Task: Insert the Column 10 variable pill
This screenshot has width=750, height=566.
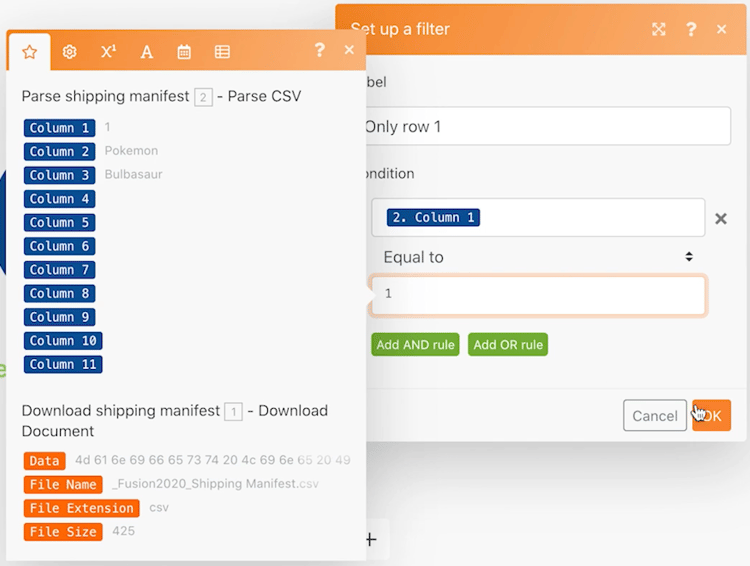Action: (x=63, y=341)
